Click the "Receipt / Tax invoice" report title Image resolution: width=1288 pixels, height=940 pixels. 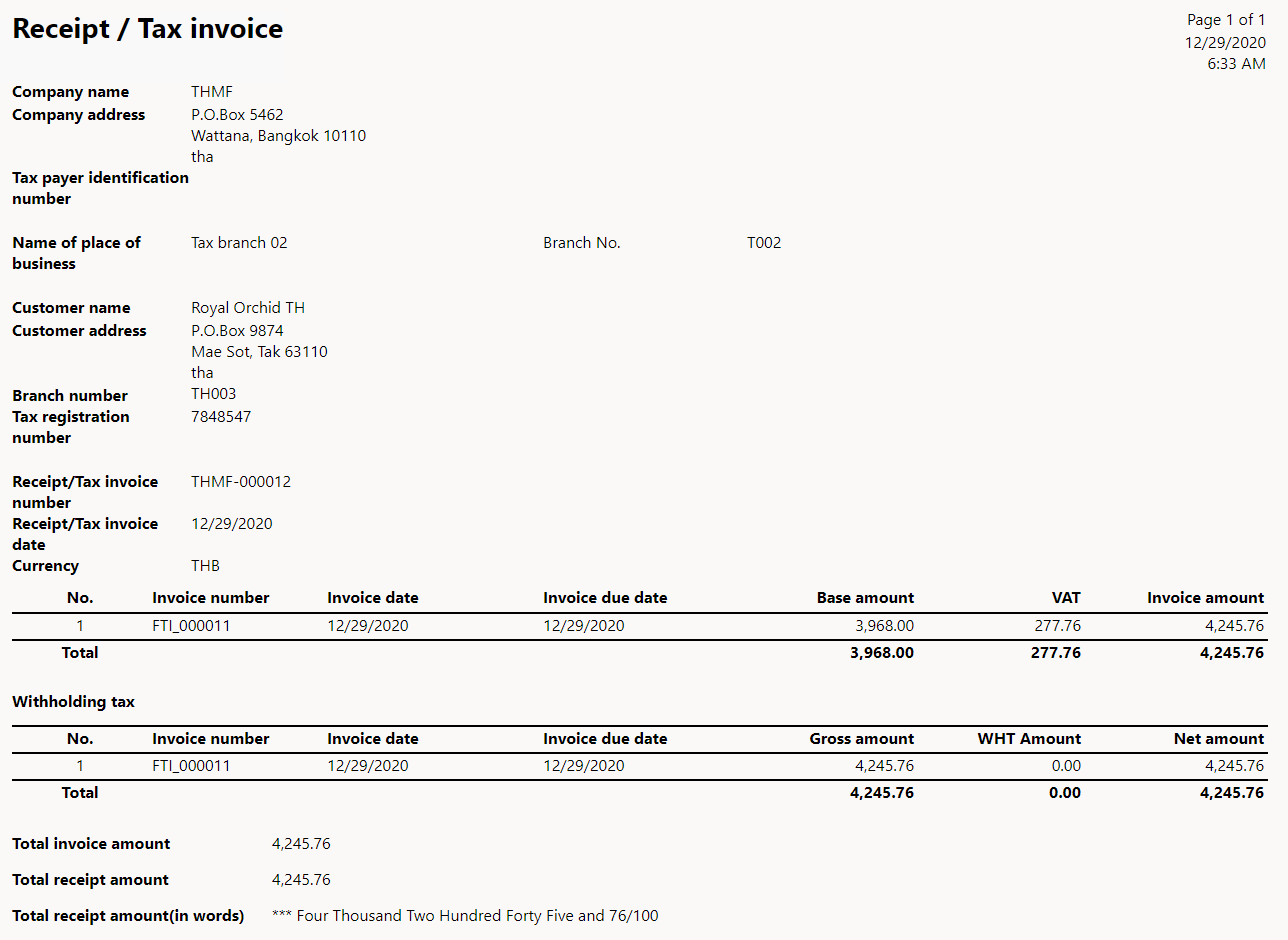[147, 28]
